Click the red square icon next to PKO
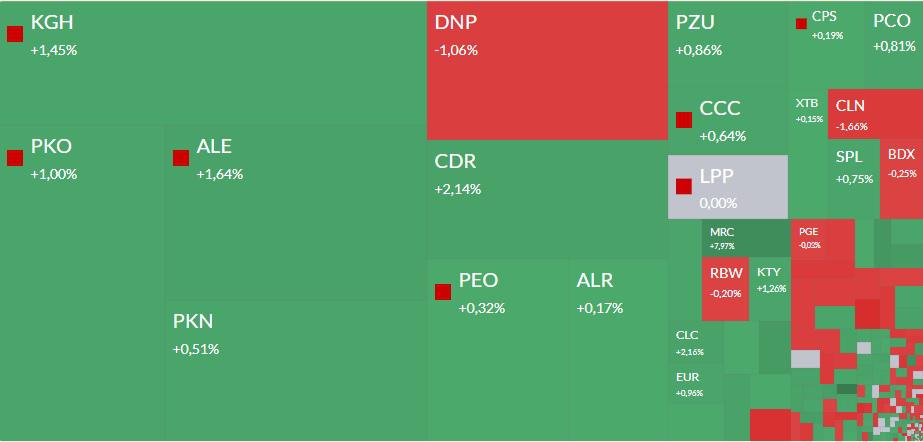Viewport: 923px width, 442px height. pos(15,158)
